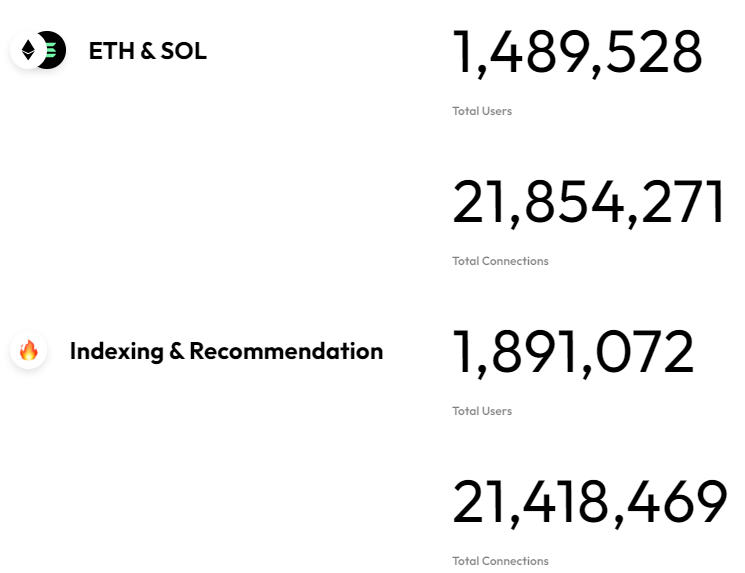This screenshot has height=573, width=745.
Task: Open the Indexing & Recommendation heading
Action: pos(226,351)
